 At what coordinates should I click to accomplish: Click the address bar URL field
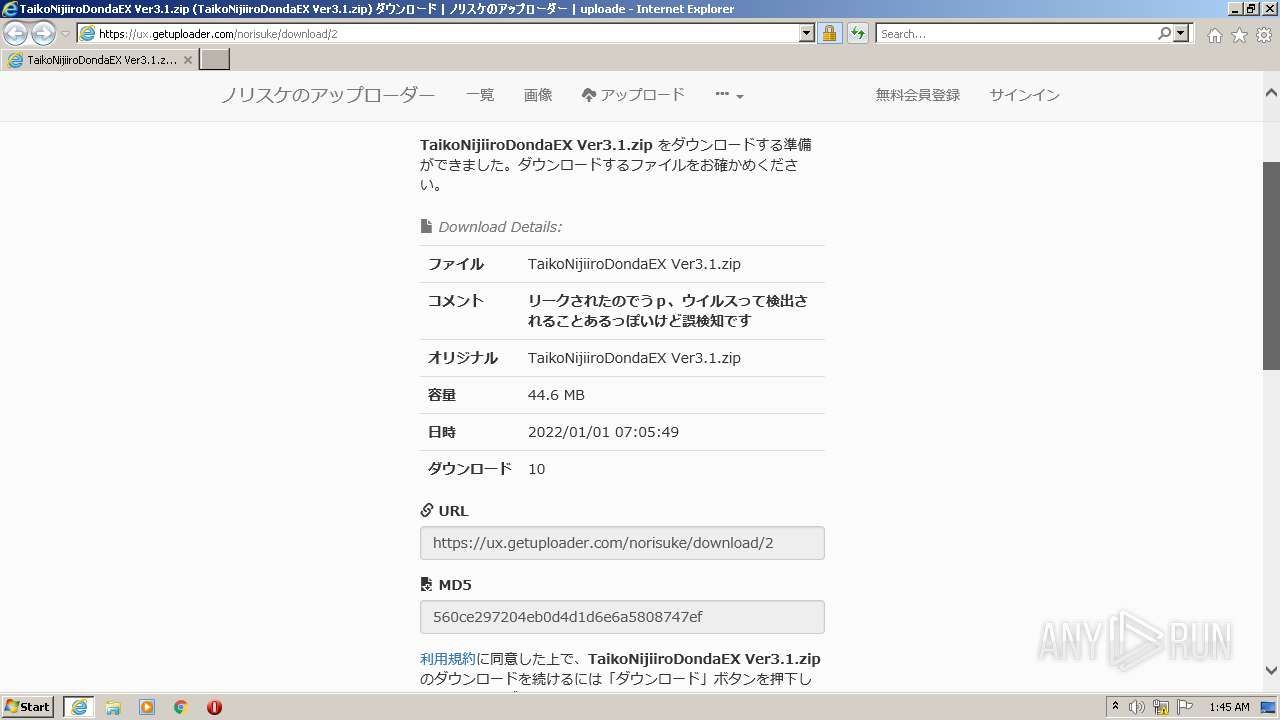click(x=437, y=34)
